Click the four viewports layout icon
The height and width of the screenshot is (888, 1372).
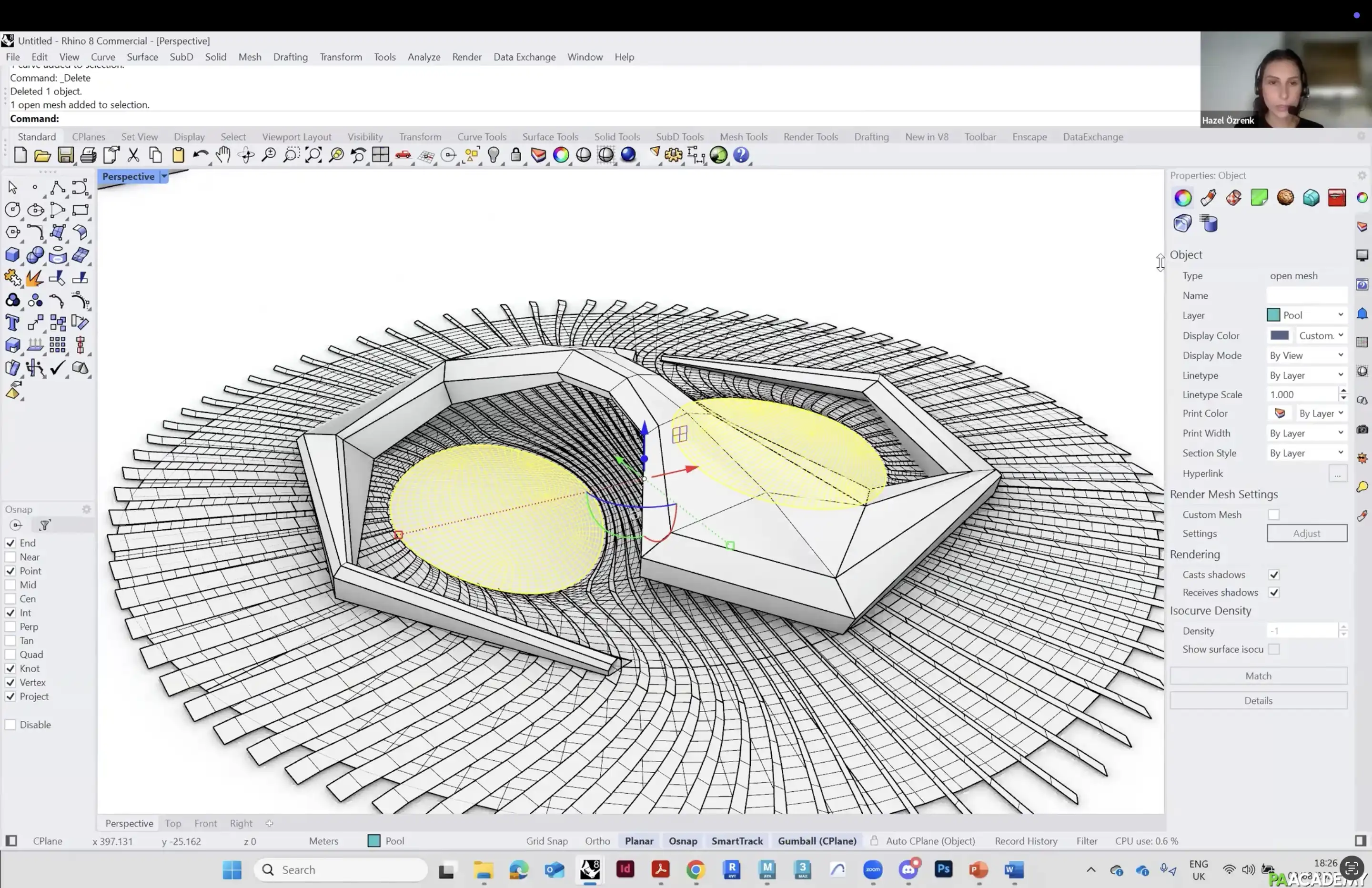[x=381, y=155]
